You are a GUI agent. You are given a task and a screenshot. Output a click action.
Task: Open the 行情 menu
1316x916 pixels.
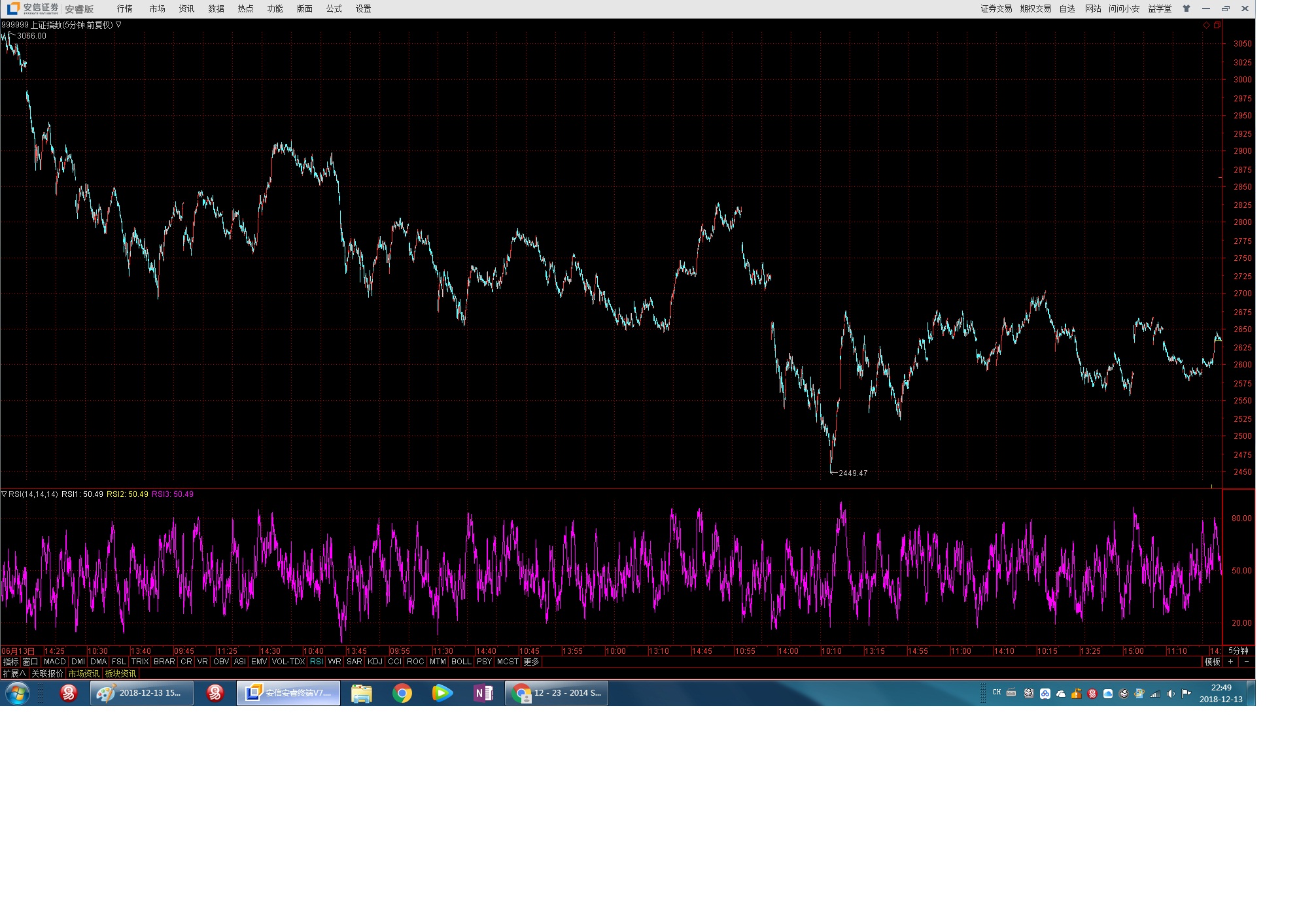click(x=125, y=8)
